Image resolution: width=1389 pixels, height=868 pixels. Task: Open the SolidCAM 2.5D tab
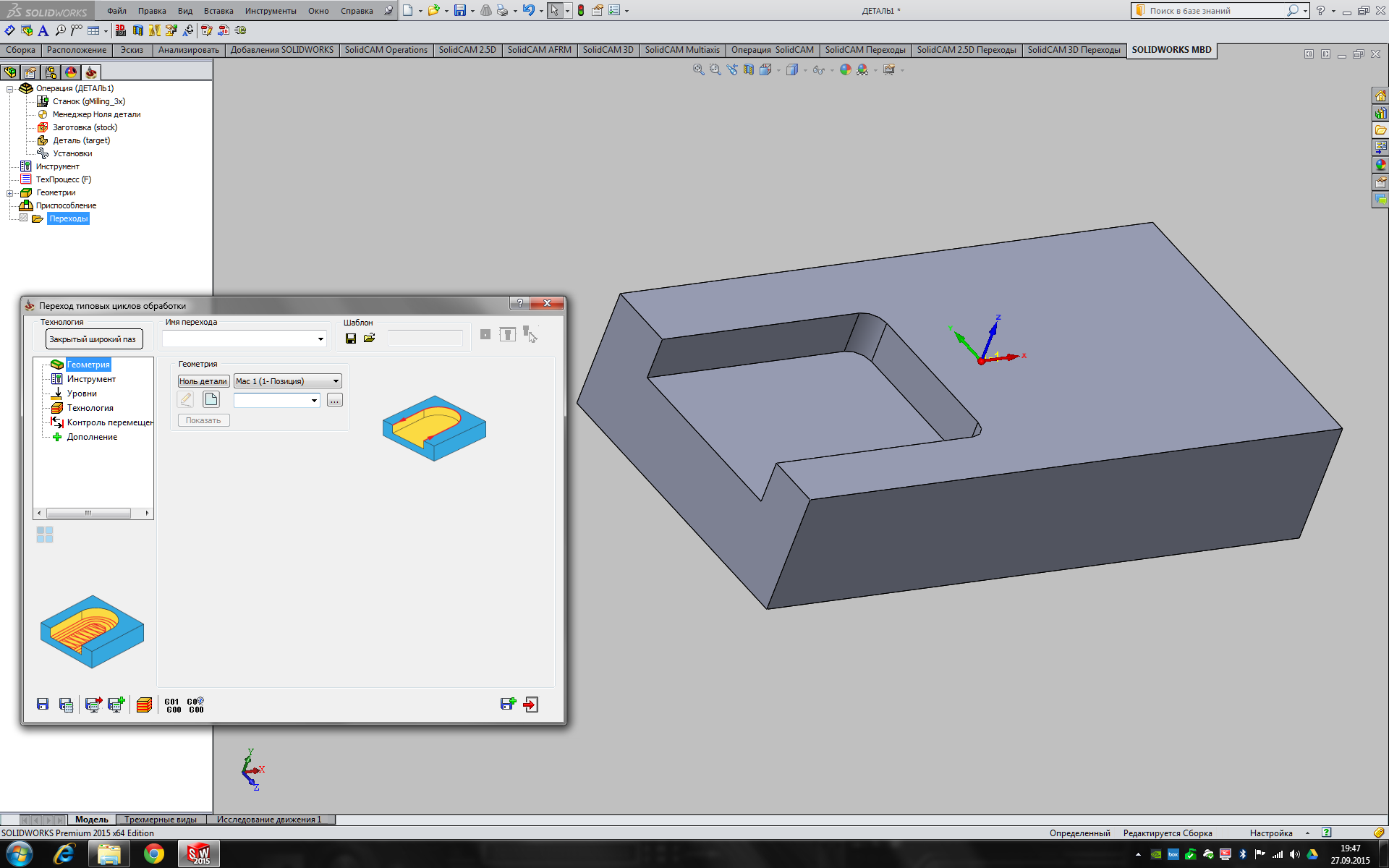tap(467, 50)
